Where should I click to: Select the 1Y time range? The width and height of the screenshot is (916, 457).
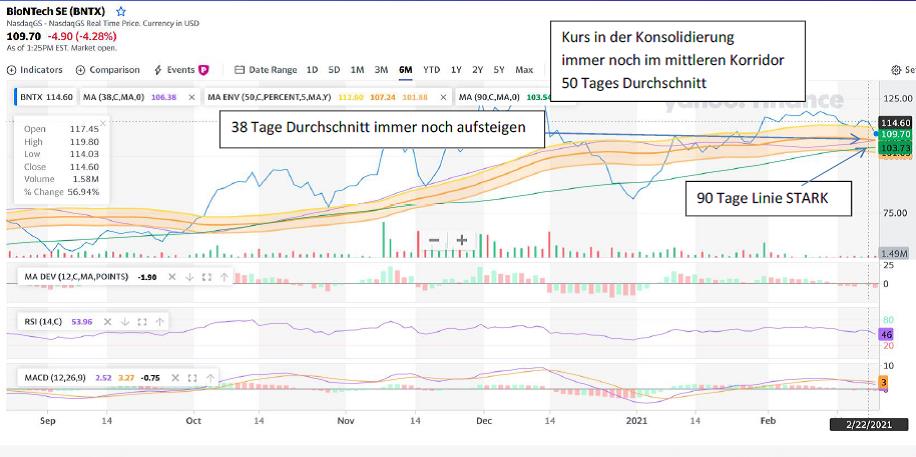[456, 70]
